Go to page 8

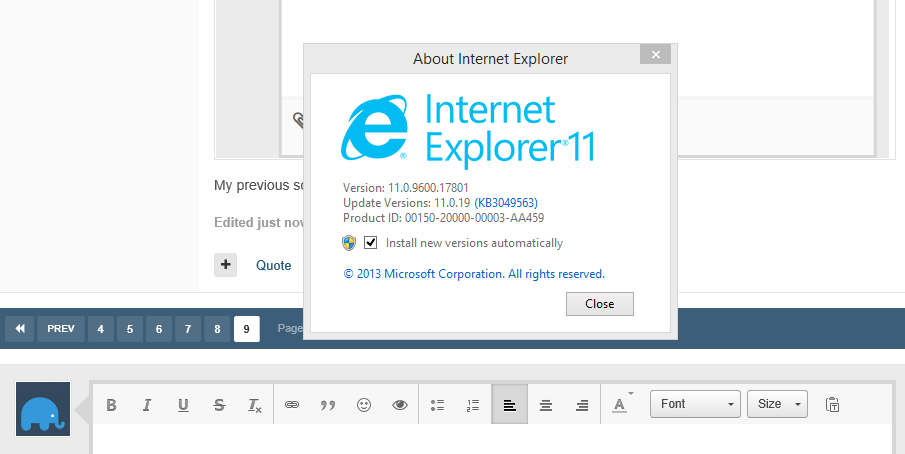217,329
